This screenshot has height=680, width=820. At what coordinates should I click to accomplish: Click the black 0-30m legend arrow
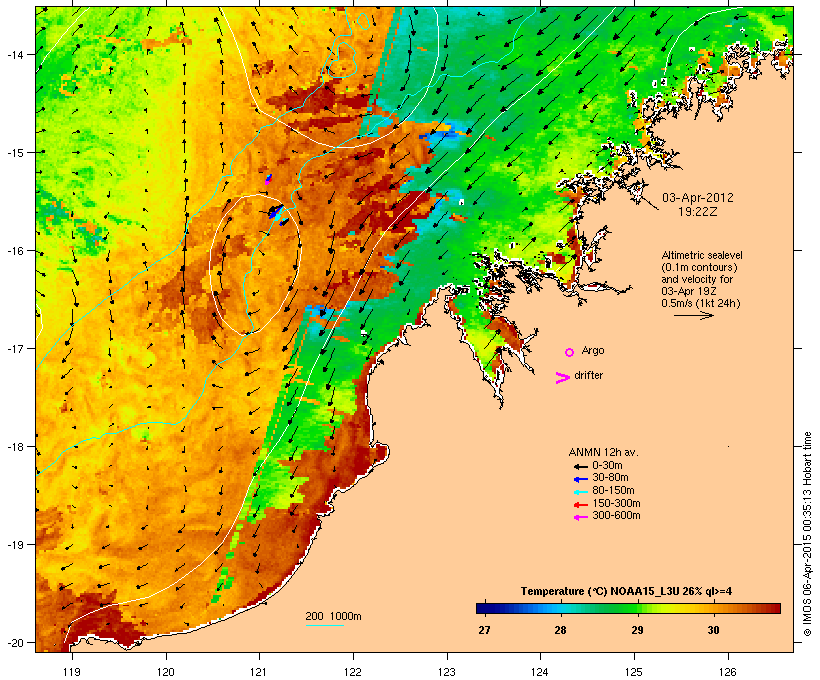click(x=580, y=467)
